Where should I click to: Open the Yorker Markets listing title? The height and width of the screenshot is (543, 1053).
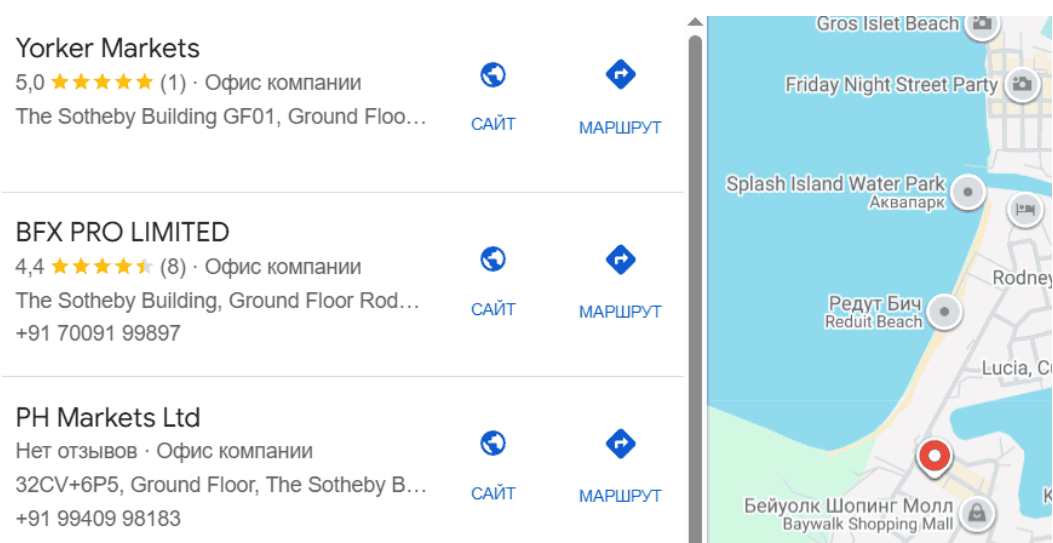[x=108, y=48]
